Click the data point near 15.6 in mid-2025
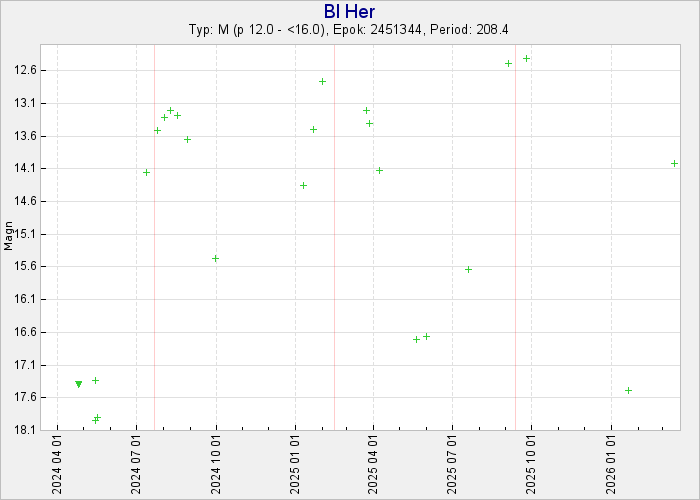This screenshot has width=700, height=500. [468, 269]
